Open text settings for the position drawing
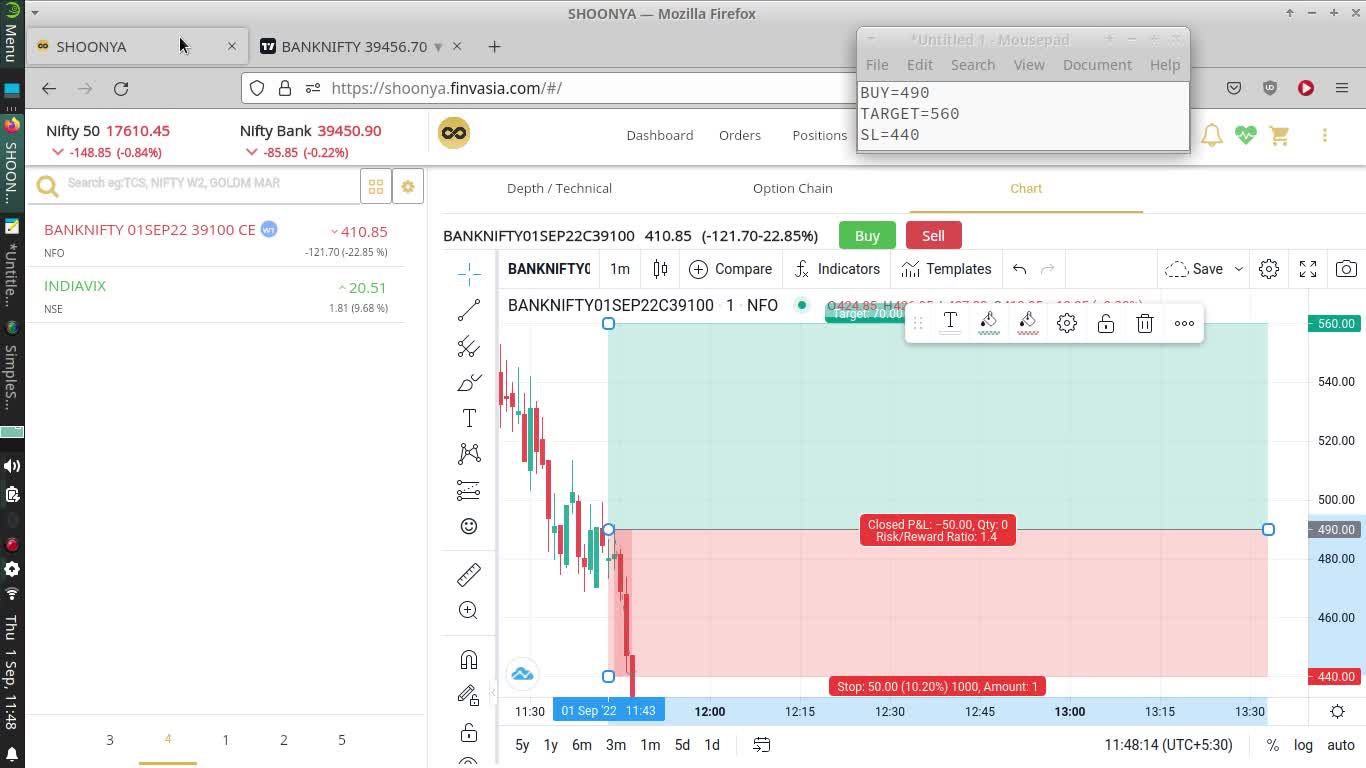Image resolution: width=1366 pixels, height=768 pixels. (x=950, y=323)
